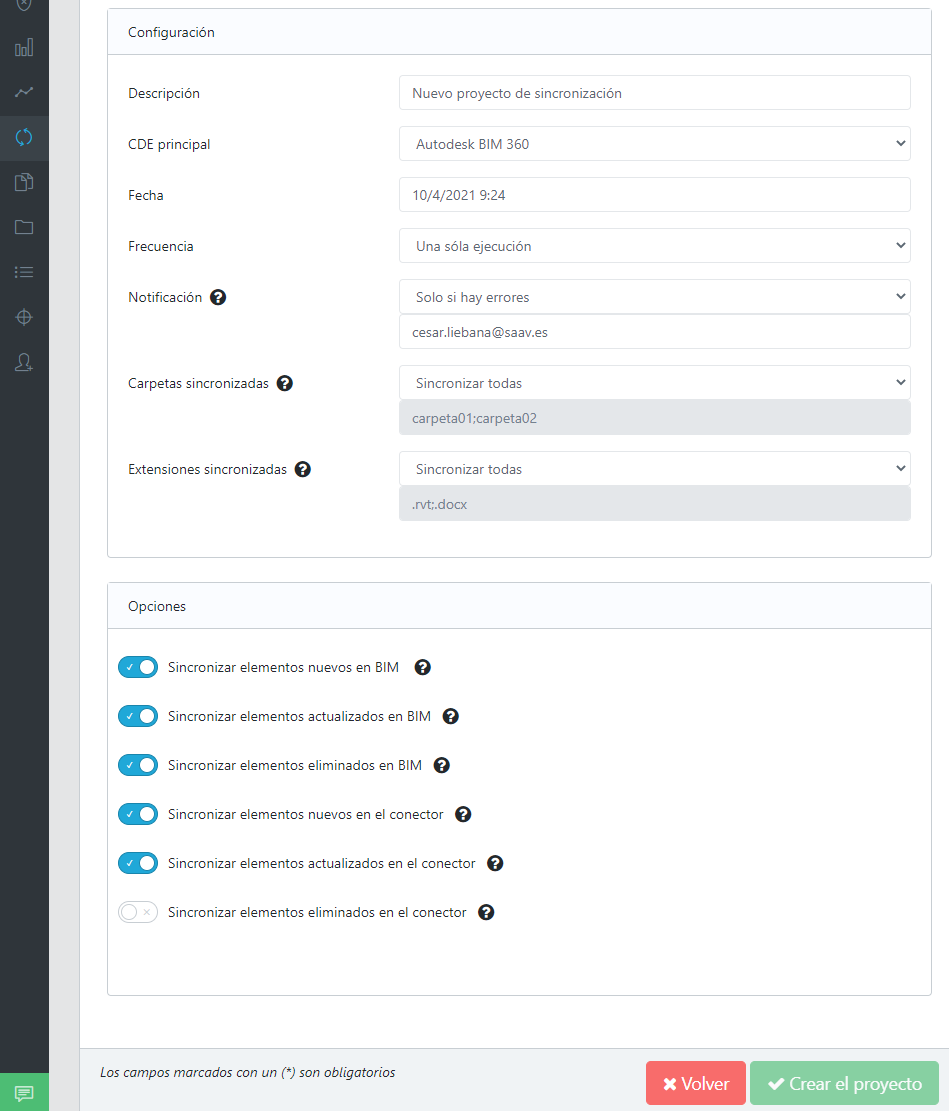Open the Frecuencia dropdown
Image resolution: width=949 pixels, height=1111 pixels.
point(654,246)
